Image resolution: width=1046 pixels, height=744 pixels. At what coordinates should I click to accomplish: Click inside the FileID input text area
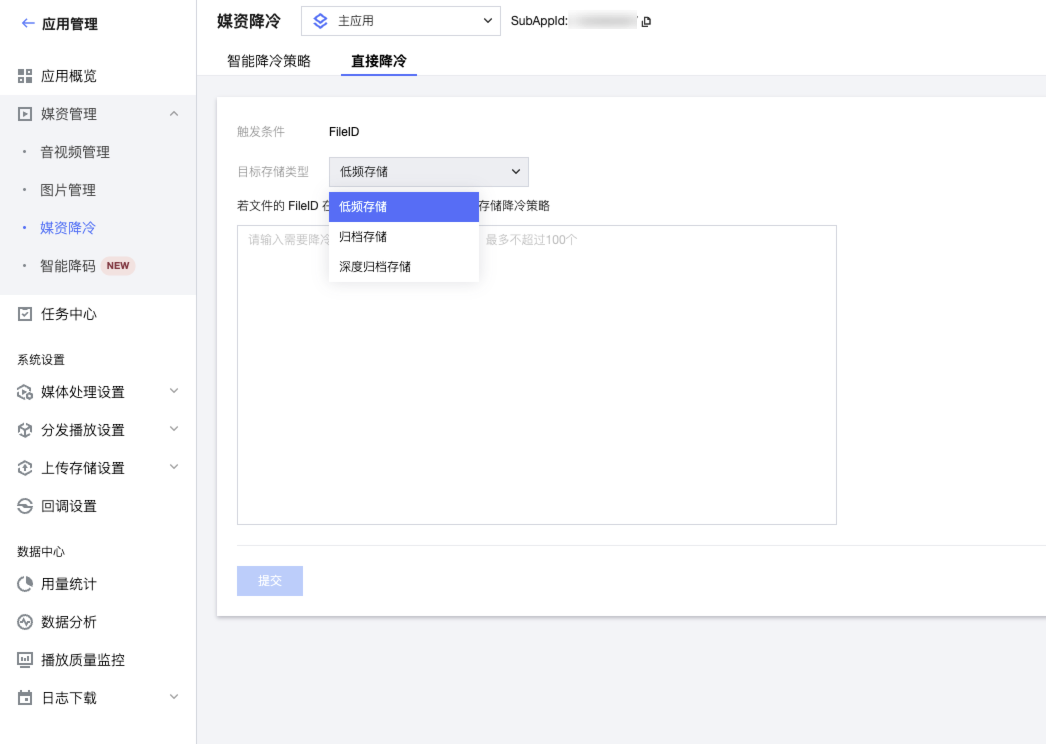[x=536, y=375]
